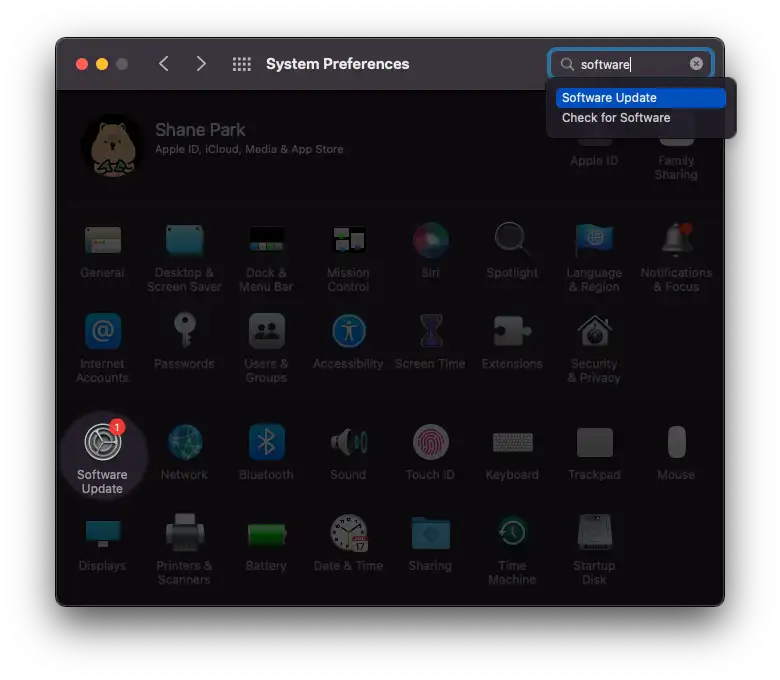
Task: Clear the search field text
Action: [696, 64]
